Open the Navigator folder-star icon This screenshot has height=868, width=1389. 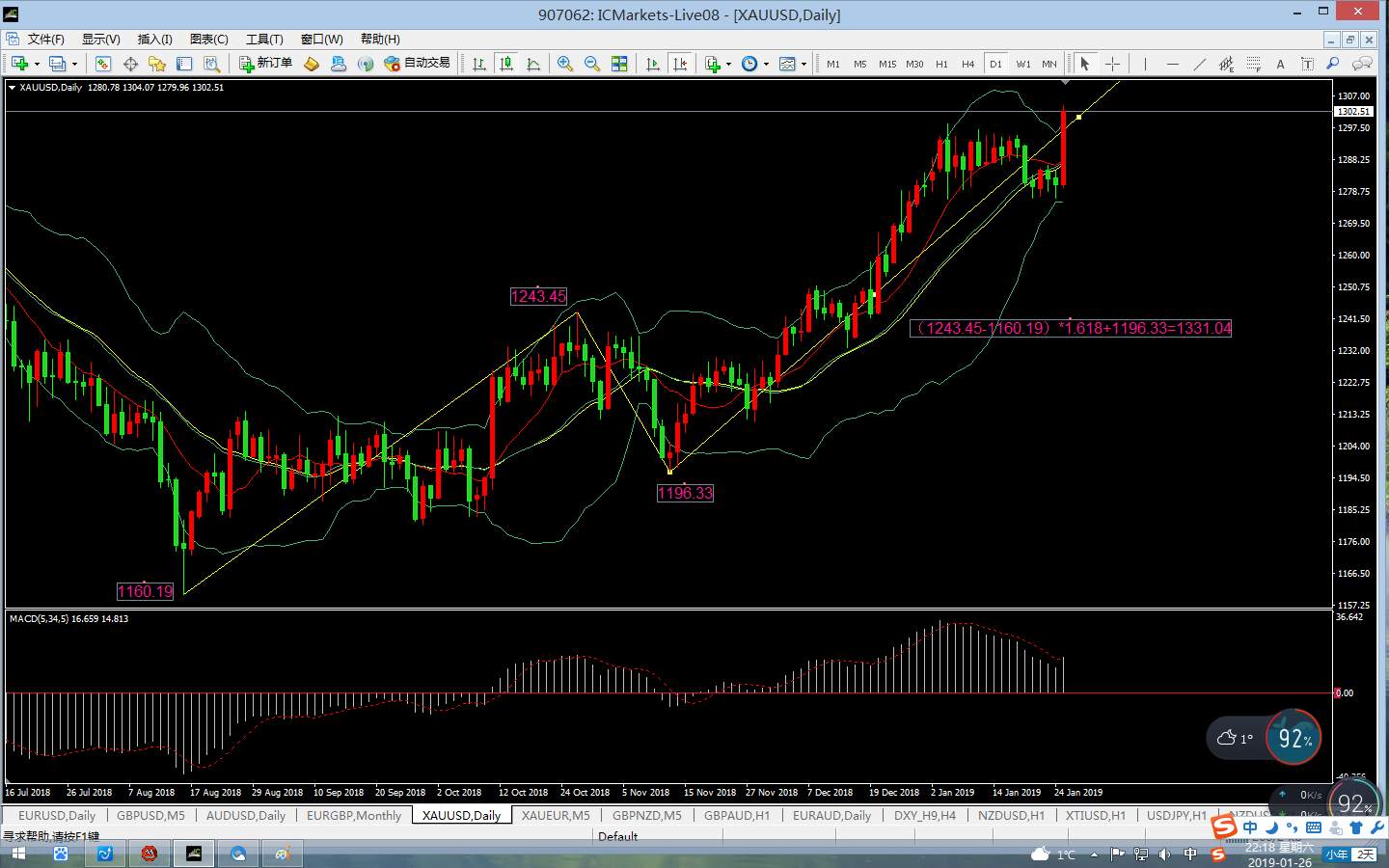click(x=157, y=64)
